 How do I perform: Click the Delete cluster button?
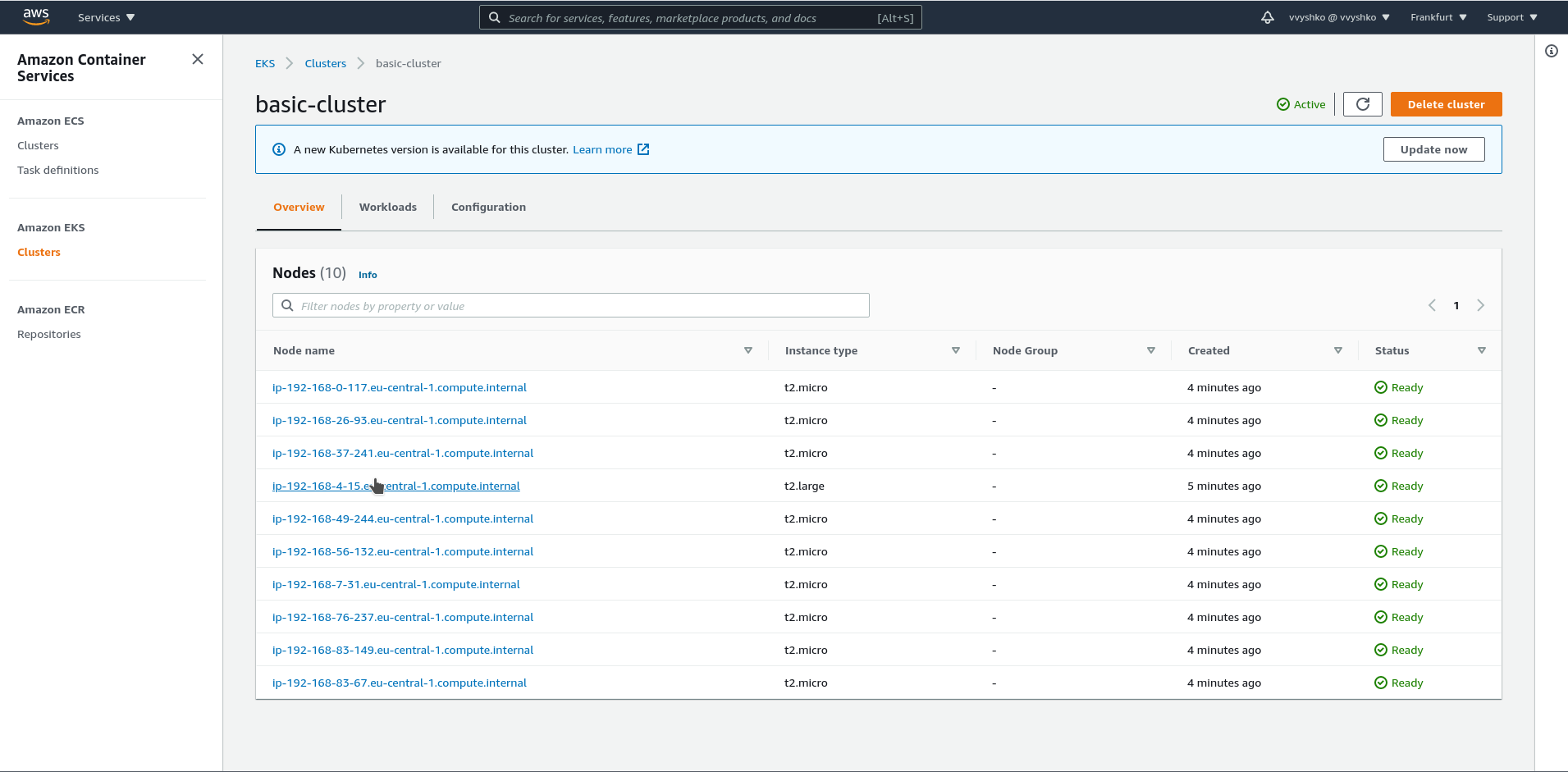click(1446, 104)
